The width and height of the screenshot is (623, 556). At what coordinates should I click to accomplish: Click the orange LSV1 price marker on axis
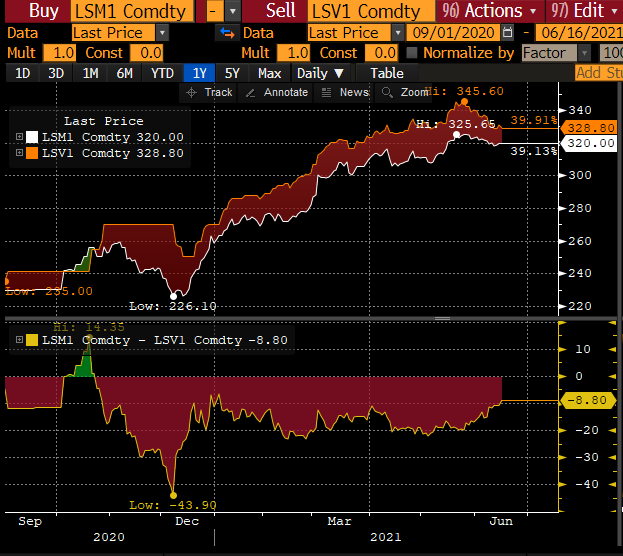[x=590, y=128]
